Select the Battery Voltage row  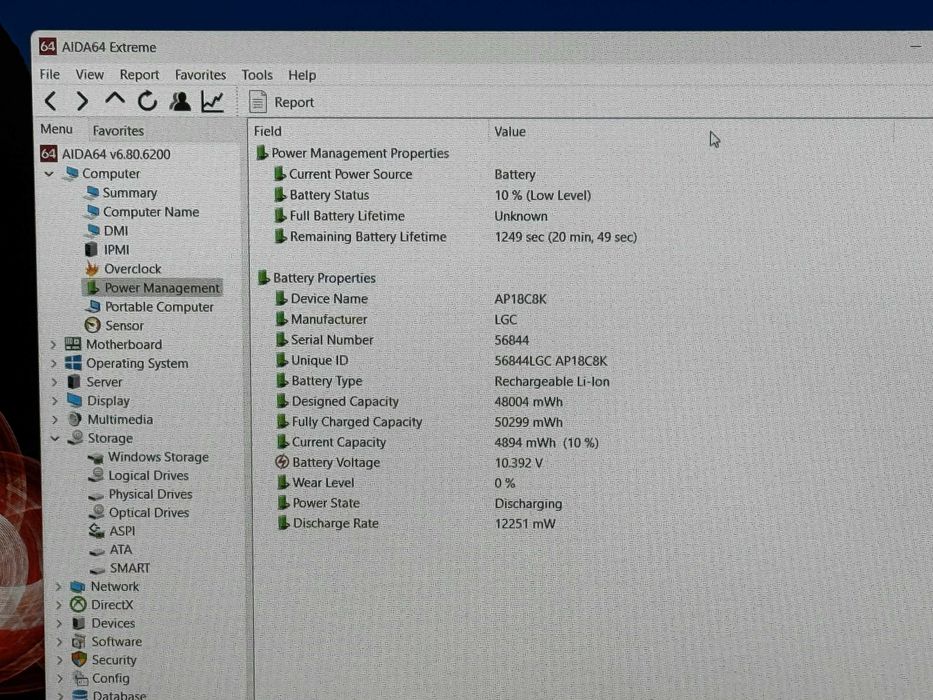[x=409, y=462]
